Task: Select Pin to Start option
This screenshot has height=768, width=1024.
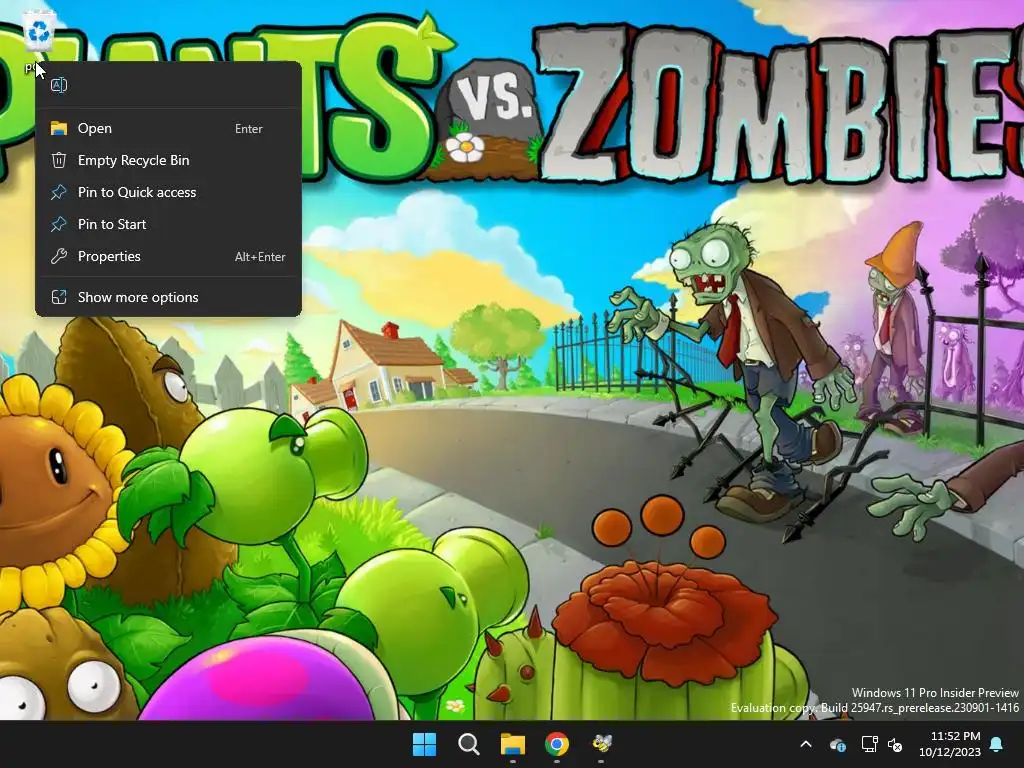Action: point(168,224)
